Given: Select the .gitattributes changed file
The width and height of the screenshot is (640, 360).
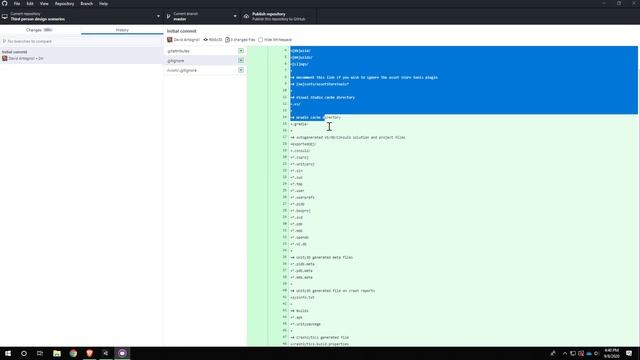Looking at the screenshot, I should (205, 51).
